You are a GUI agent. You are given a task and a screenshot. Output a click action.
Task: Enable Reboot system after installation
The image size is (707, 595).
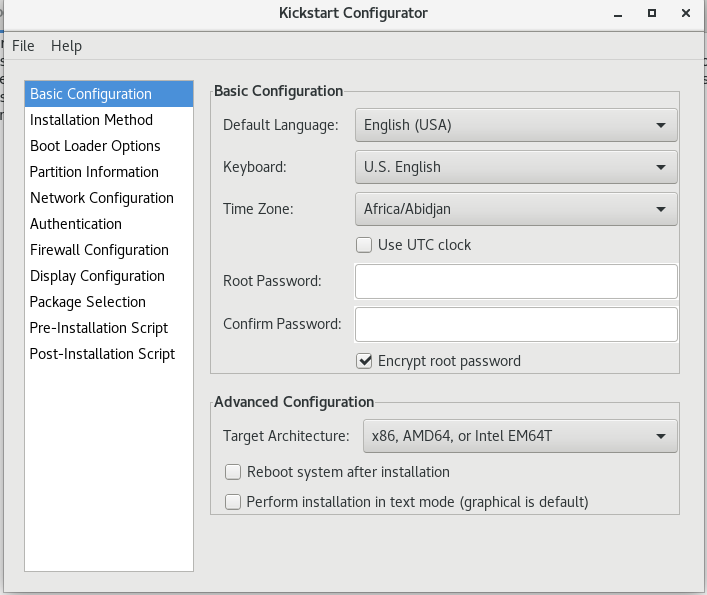tap(234, 472)
